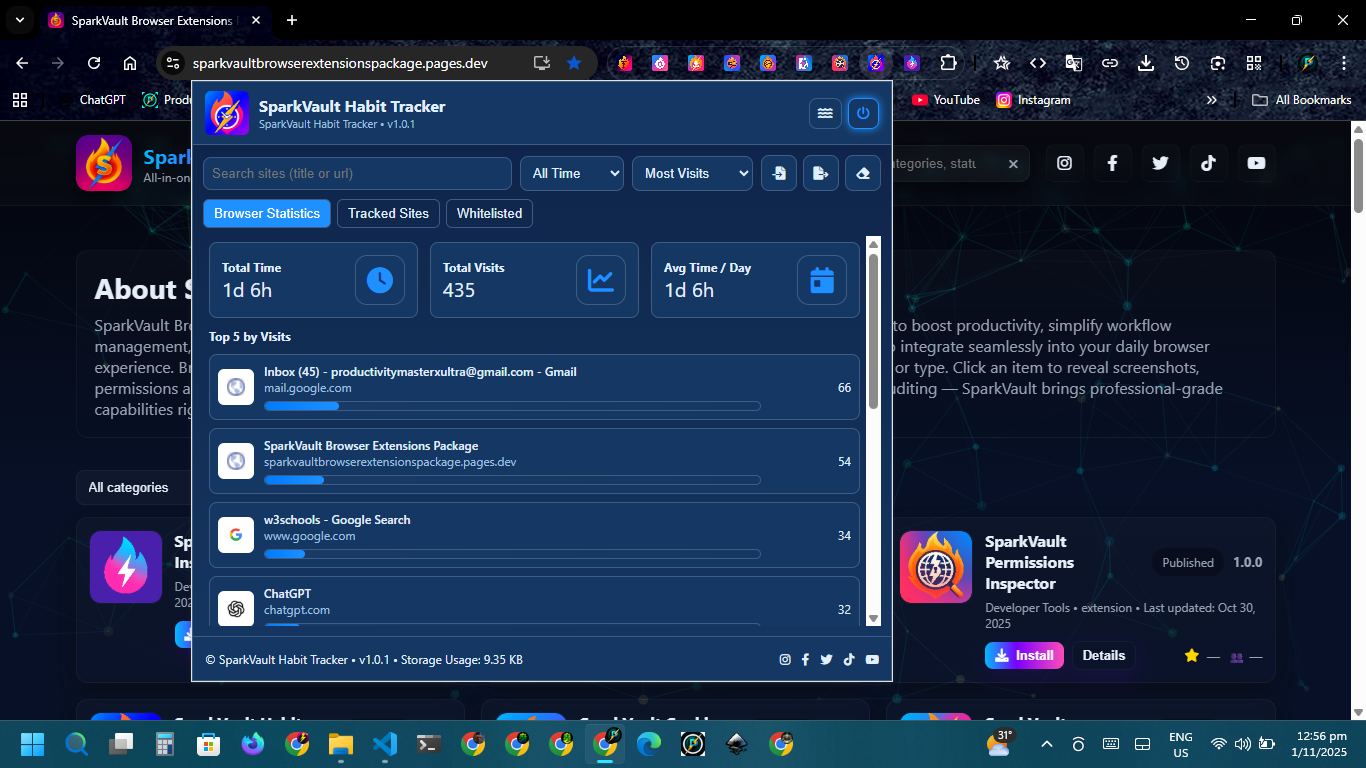
Task: Click the Gmail inbox entry's visits progress bar
Action: click(x=511, y=406)
